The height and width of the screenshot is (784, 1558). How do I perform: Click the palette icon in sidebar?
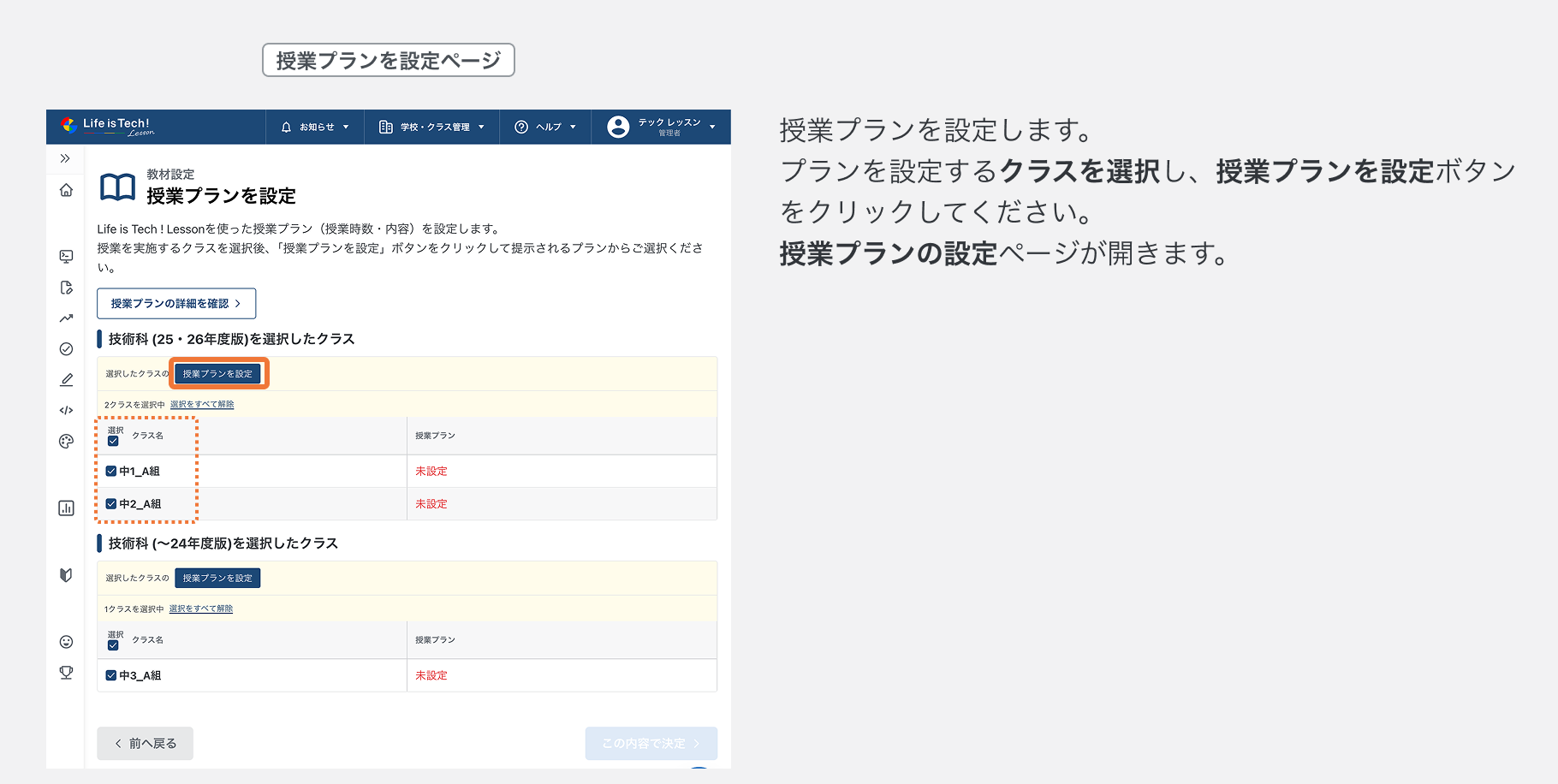click(66, 441)
